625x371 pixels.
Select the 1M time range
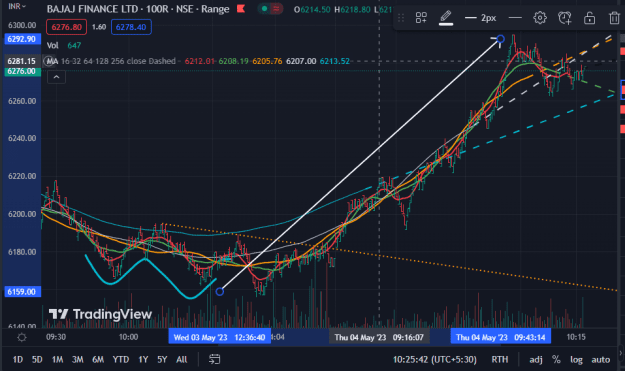click(57, 359)
